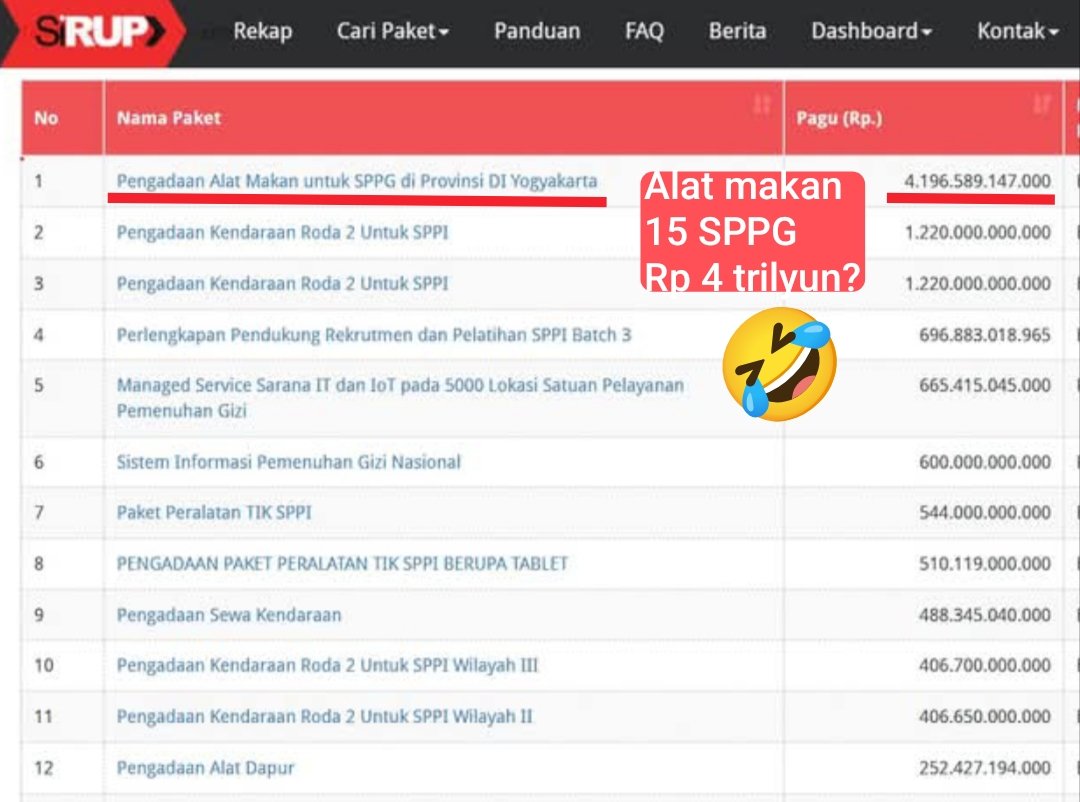This screenshot has width=1080, height=802.
Task: Open Kendaraan Roda 2 SPPI Wilayah II
Action: (324, 717)
